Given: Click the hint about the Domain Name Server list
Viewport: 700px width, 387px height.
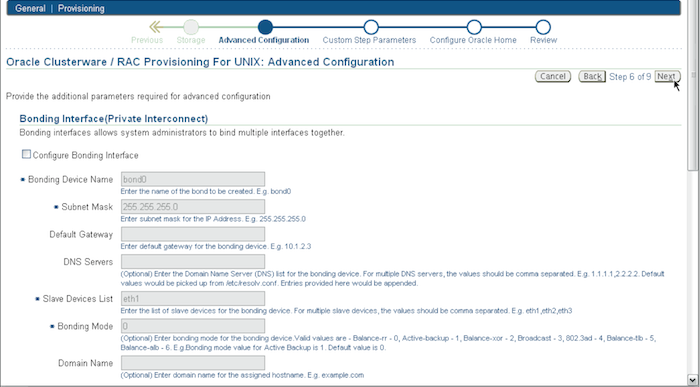Looking at the screenshot, I should tap(392, 279).
